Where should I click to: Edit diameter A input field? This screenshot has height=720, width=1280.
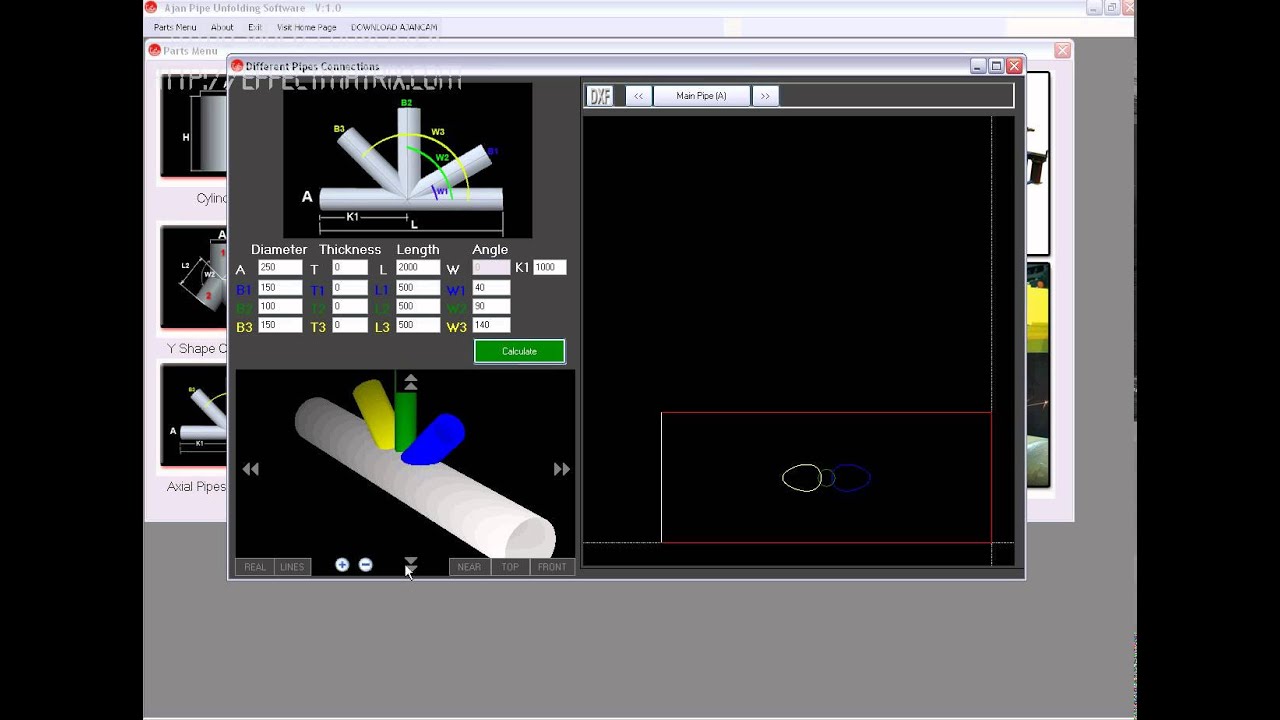pos(280,267)
